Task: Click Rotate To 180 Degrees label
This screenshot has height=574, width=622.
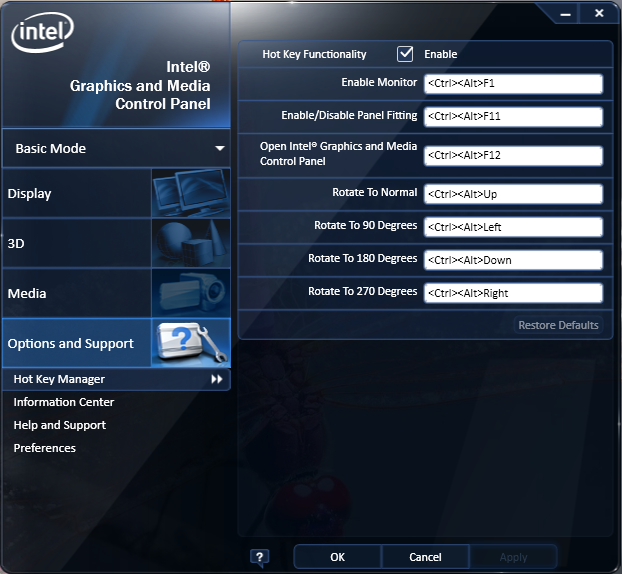Action: (363, 258)
